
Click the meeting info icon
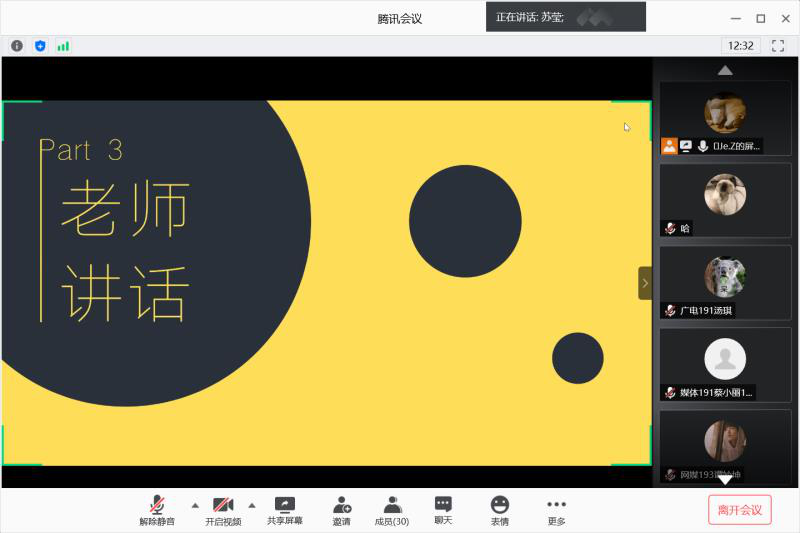click(17, 45)
